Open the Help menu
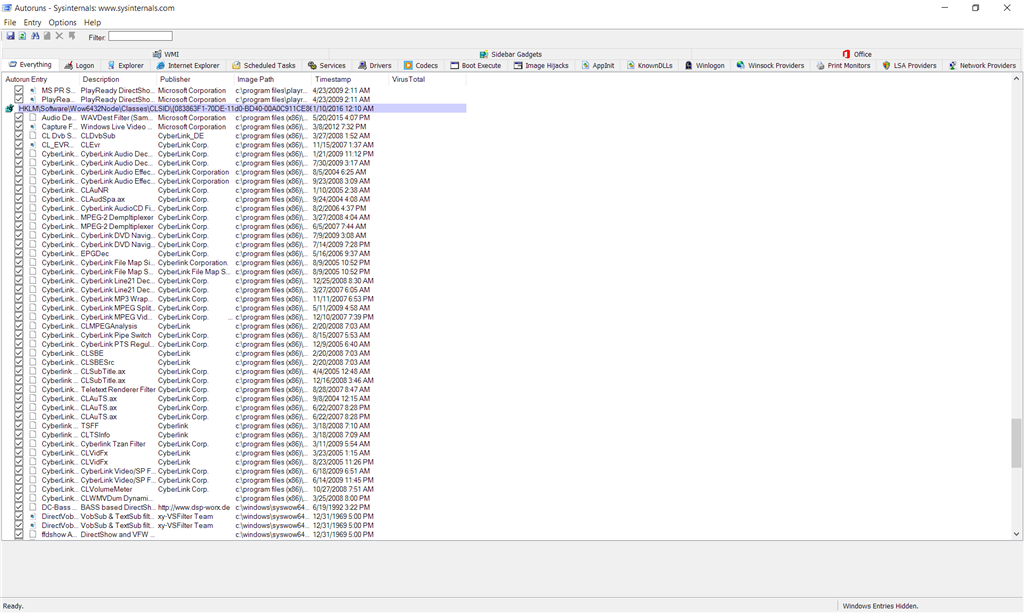 pos(93,22)
